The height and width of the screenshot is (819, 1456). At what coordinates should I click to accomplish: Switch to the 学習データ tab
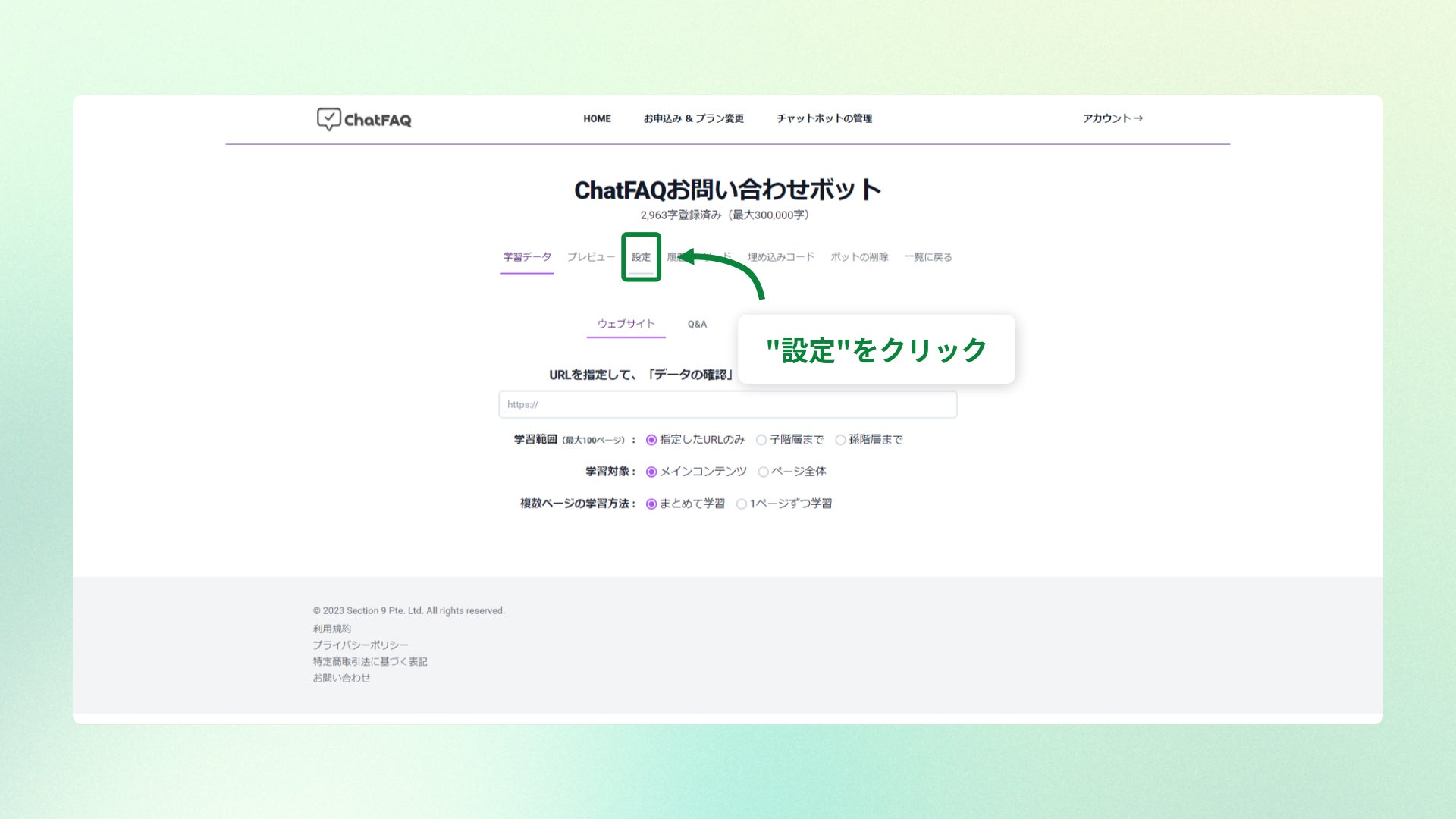click(527, 257)
